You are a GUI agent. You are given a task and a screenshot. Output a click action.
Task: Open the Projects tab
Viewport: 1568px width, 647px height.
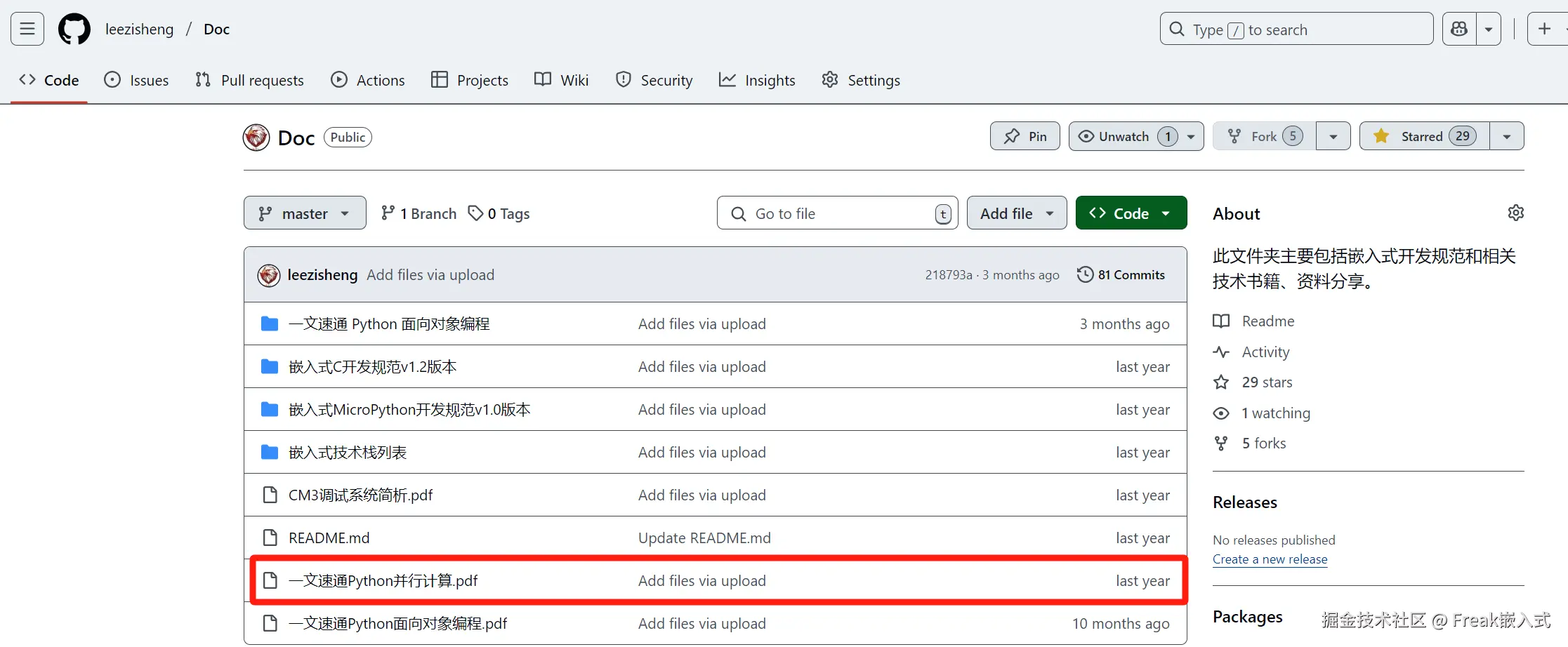[x=470, y=80]
